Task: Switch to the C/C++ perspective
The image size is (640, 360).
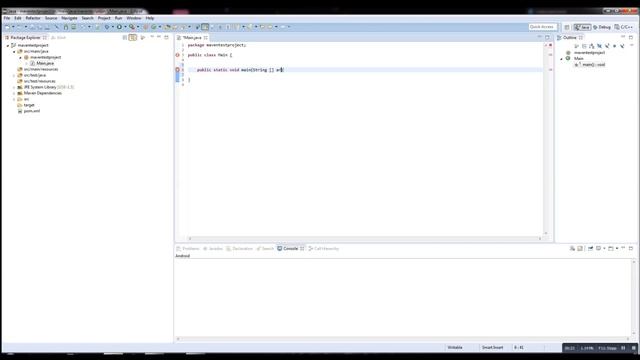Action: (x=624, y=27)
